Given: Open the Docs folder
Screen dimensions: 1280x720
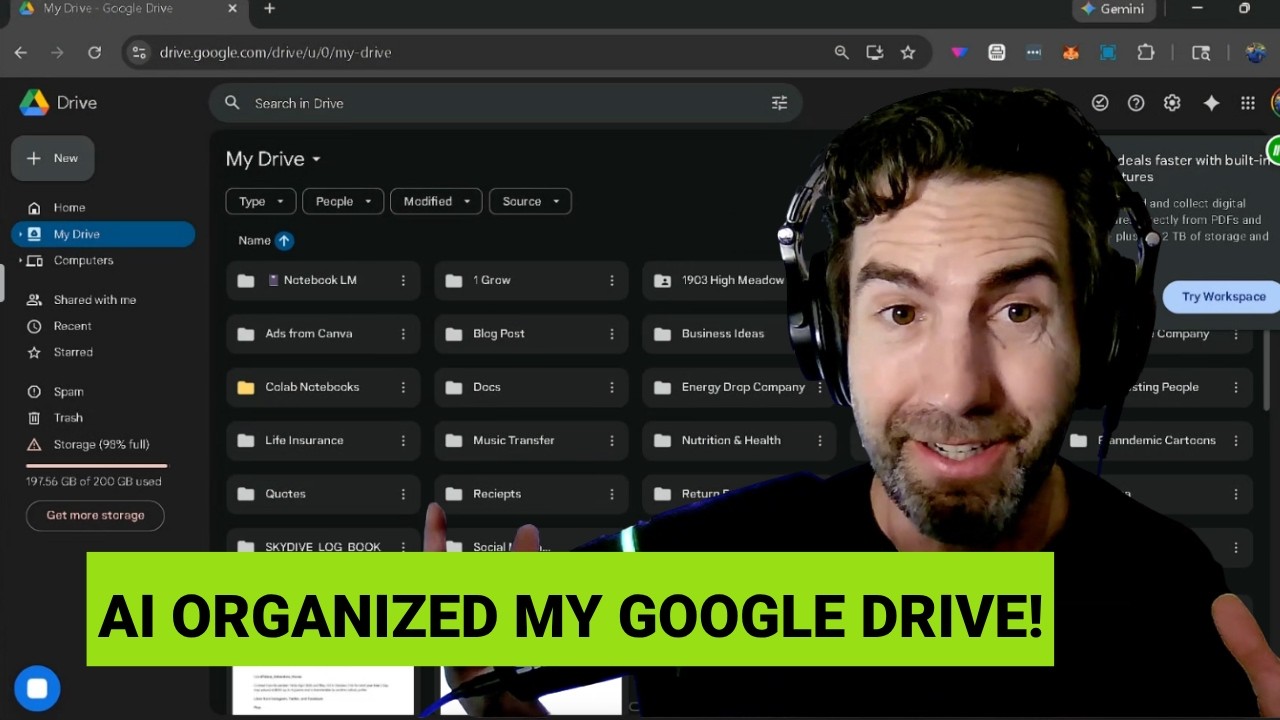Looking at the screenshot, I should (x=531, y=387).
